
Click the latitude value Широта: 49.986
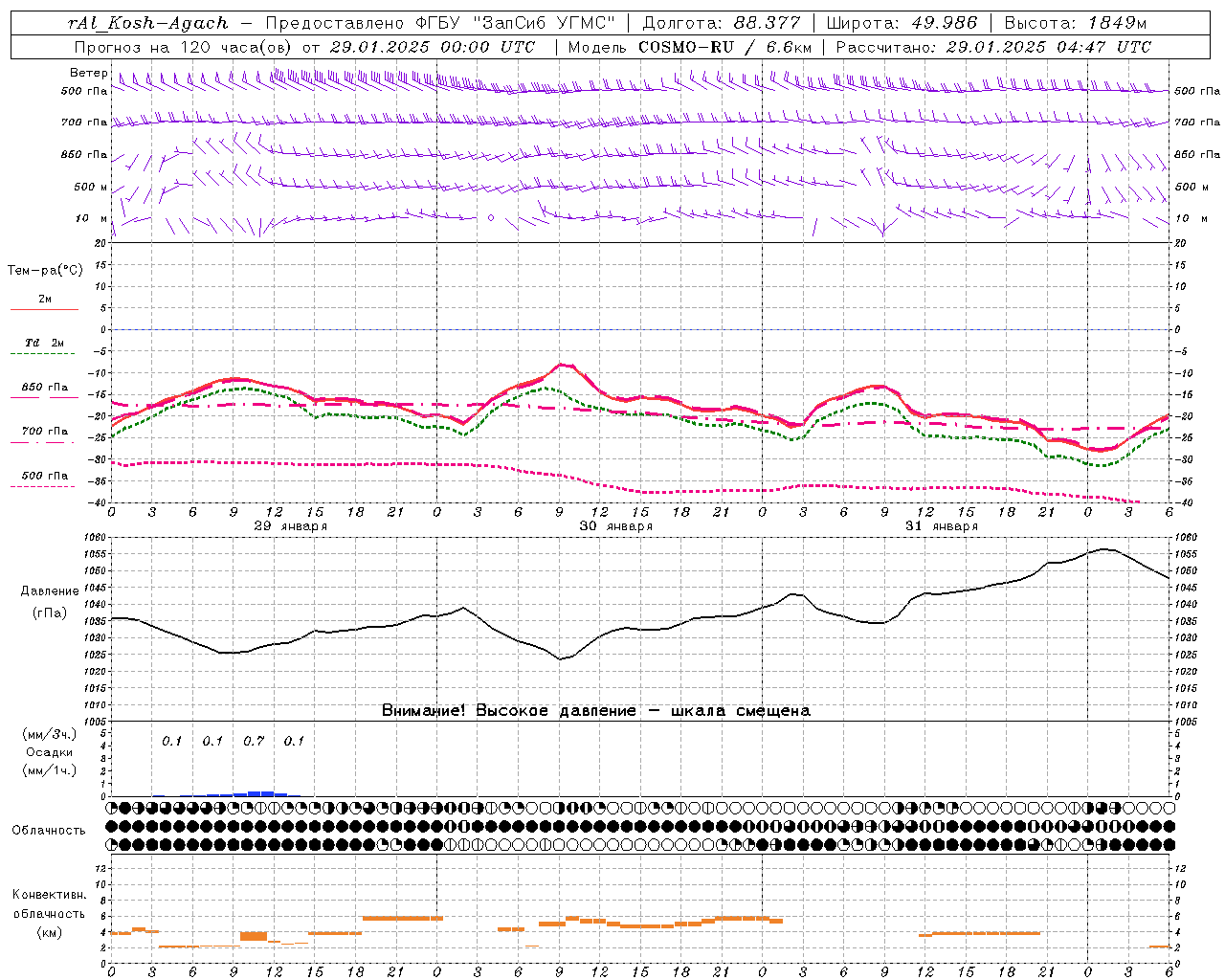902,23
